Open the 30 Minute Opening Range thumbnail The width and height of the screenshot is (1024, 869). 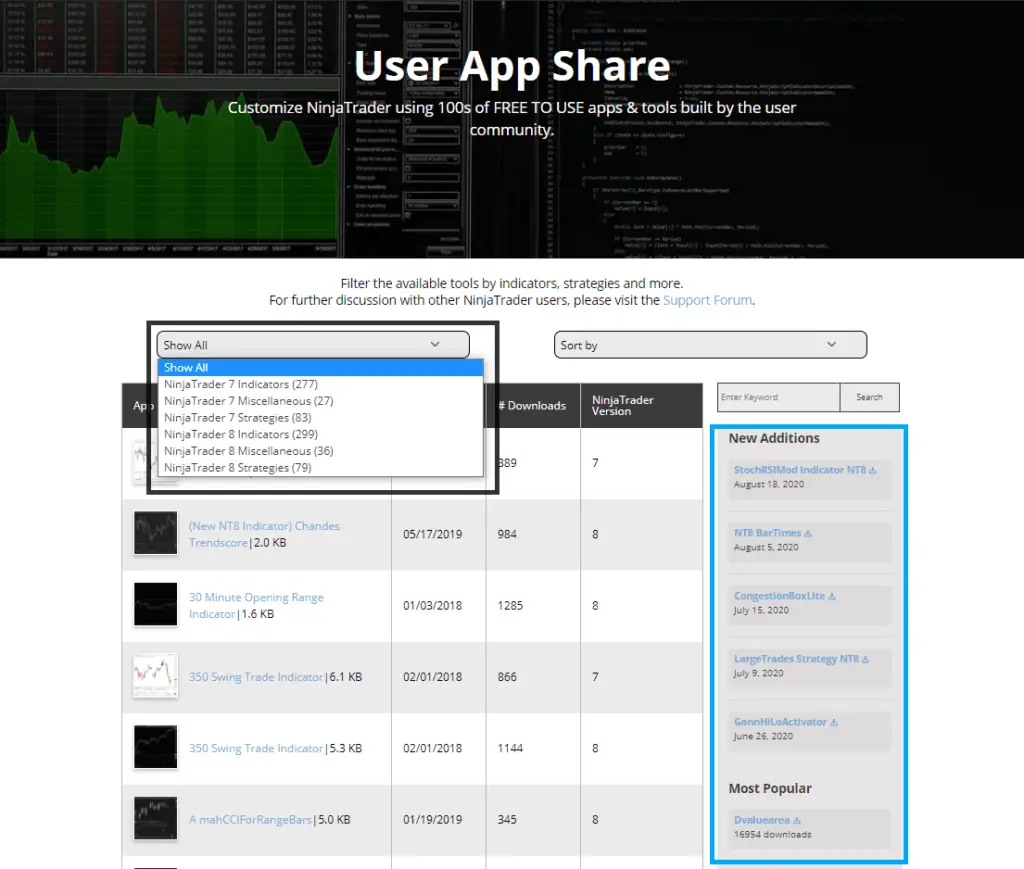[155, 605]
